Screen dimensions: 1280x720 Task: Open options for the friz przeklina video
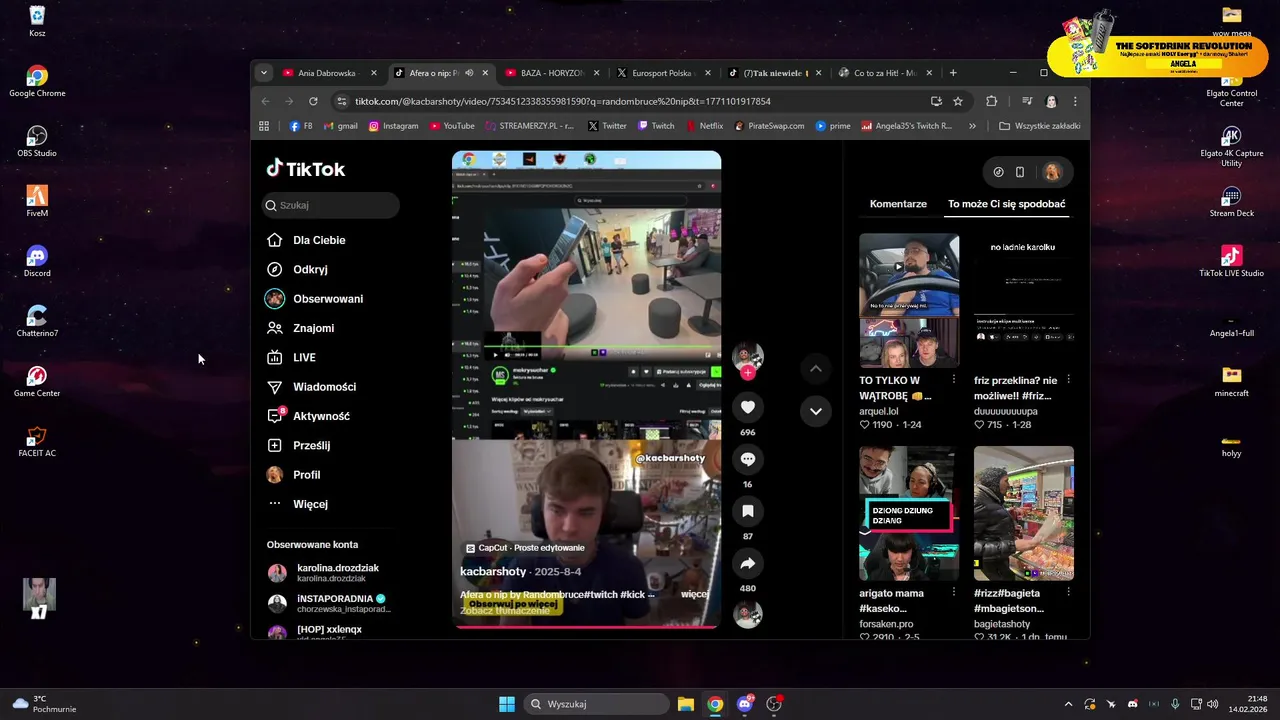[1069, 380]
